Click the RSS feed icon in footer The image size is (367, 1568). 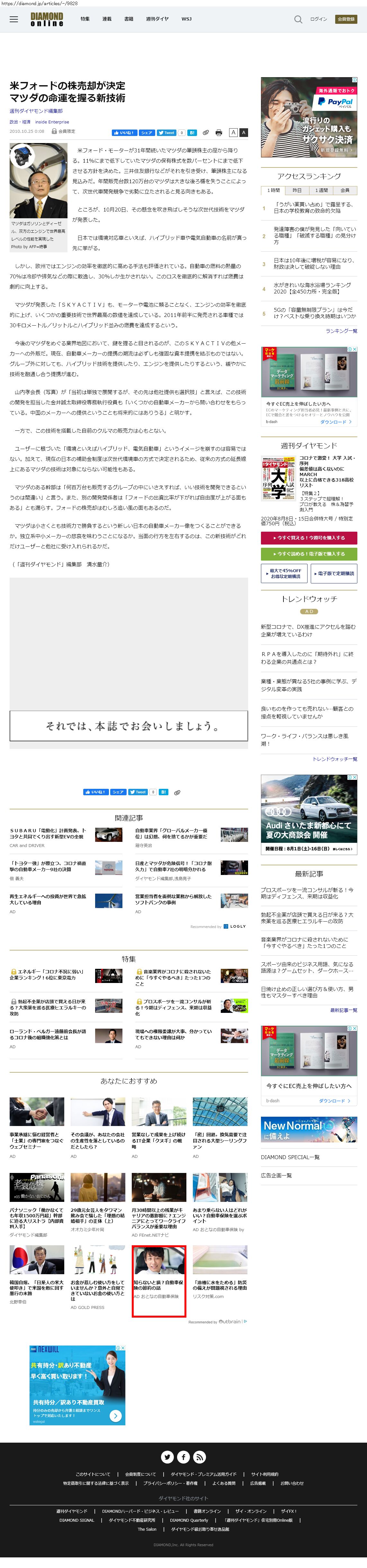coord(199,1456)
